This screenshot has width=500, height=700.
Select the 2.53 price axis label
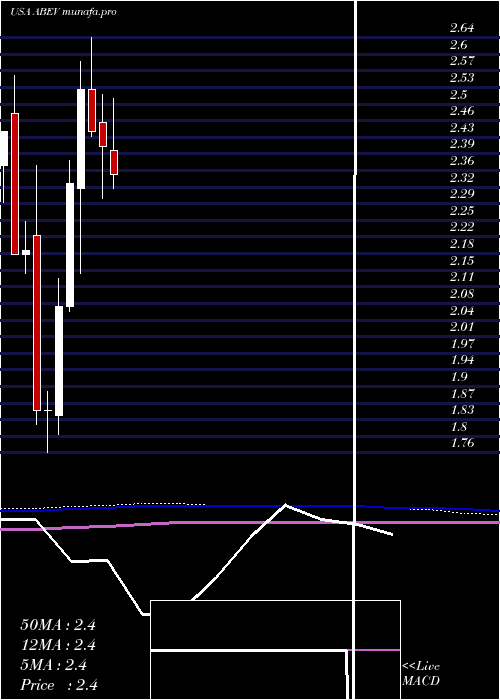pos(462,78)
